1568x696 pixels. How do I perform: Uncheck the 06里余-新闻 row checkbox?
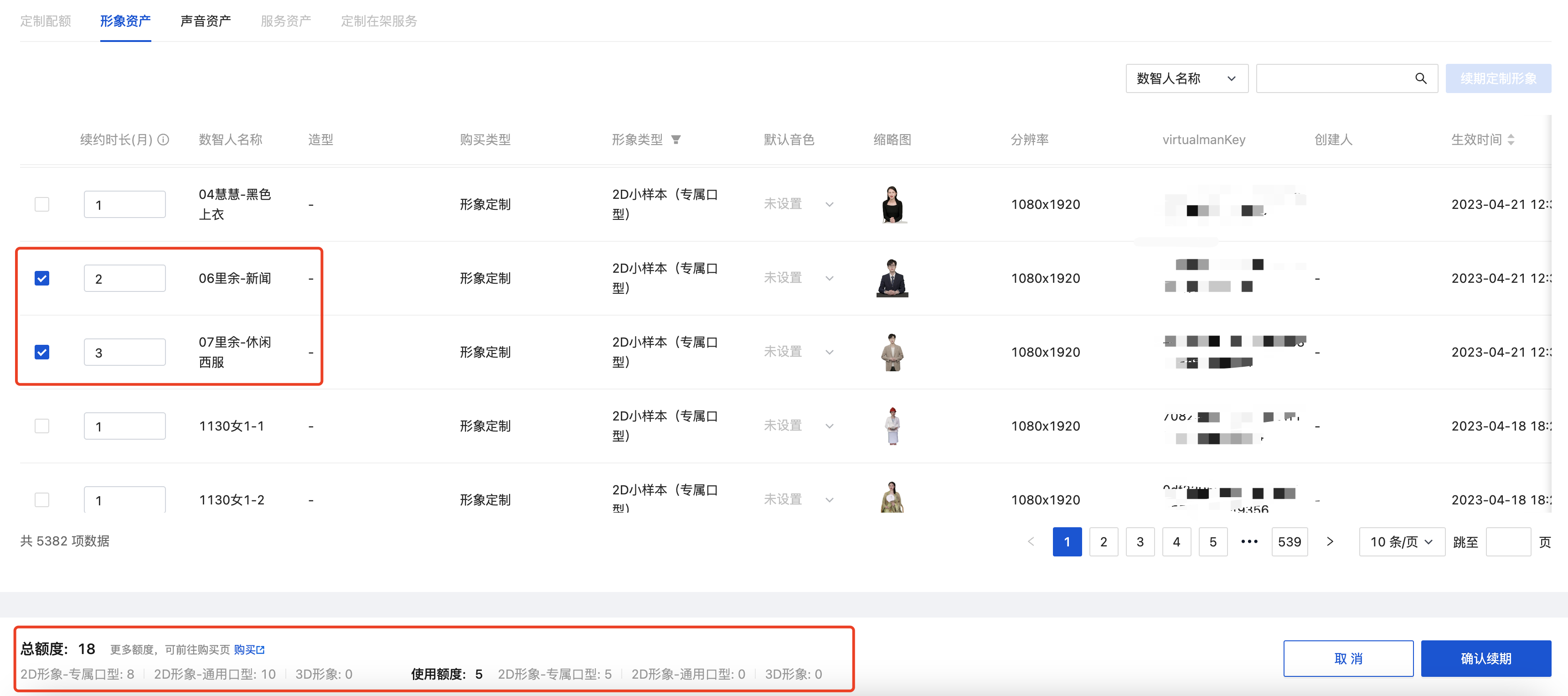click(x=42, y=278)
